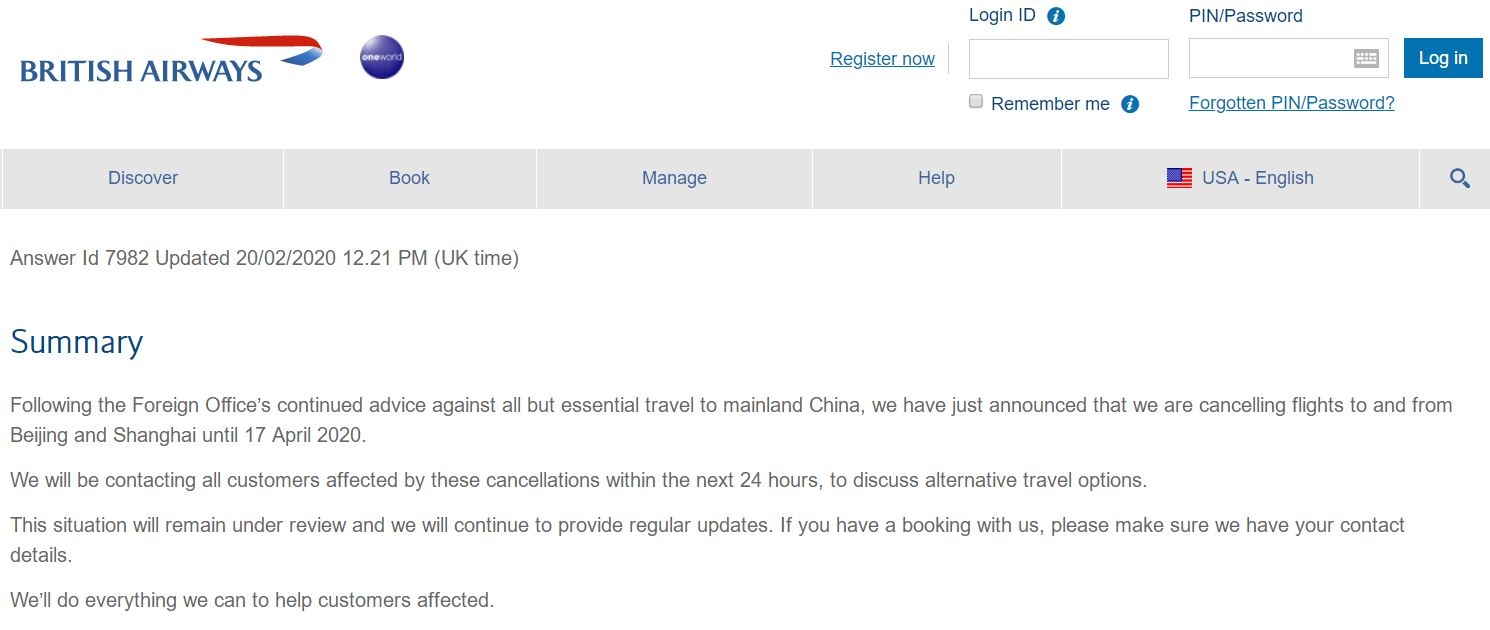1490x630 pixels.
Task: Click the USA flag icon
Action: point(1179,178)
